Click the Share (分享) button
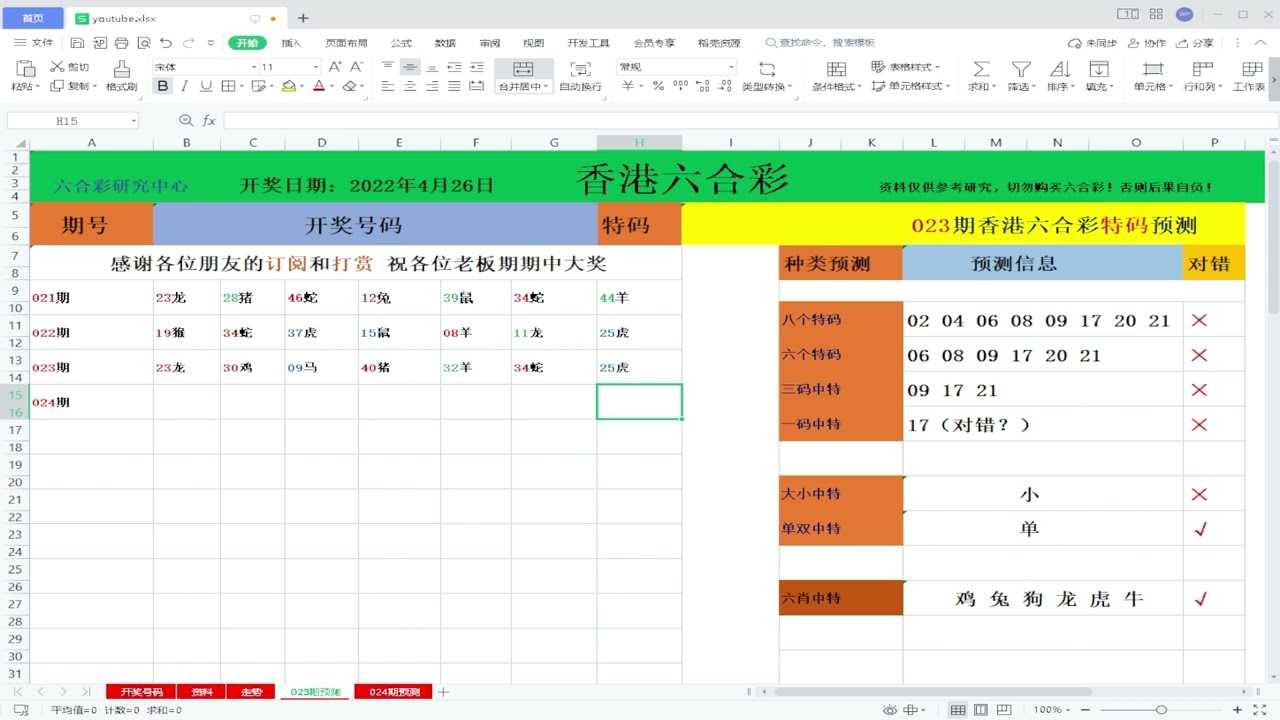Screen dimensions: 1280x720 1195,43
